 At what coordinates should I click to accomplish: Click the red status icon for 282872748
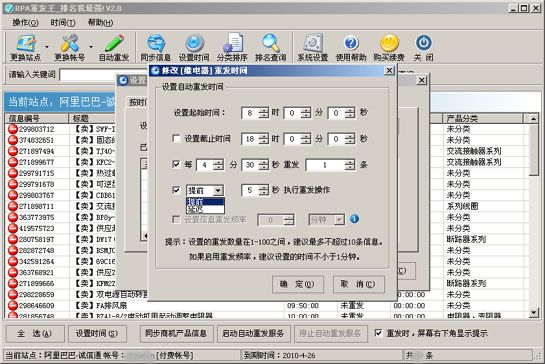click(13, 250)
